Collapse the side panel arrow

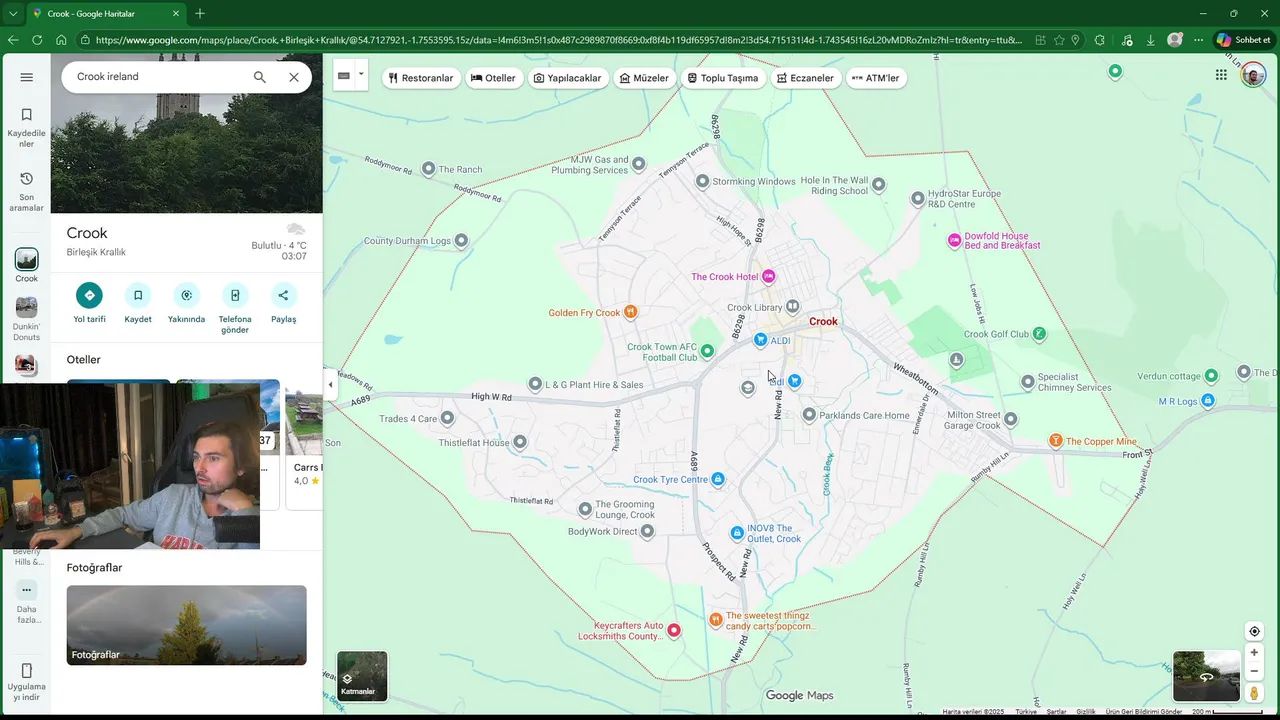pos(330,384)
